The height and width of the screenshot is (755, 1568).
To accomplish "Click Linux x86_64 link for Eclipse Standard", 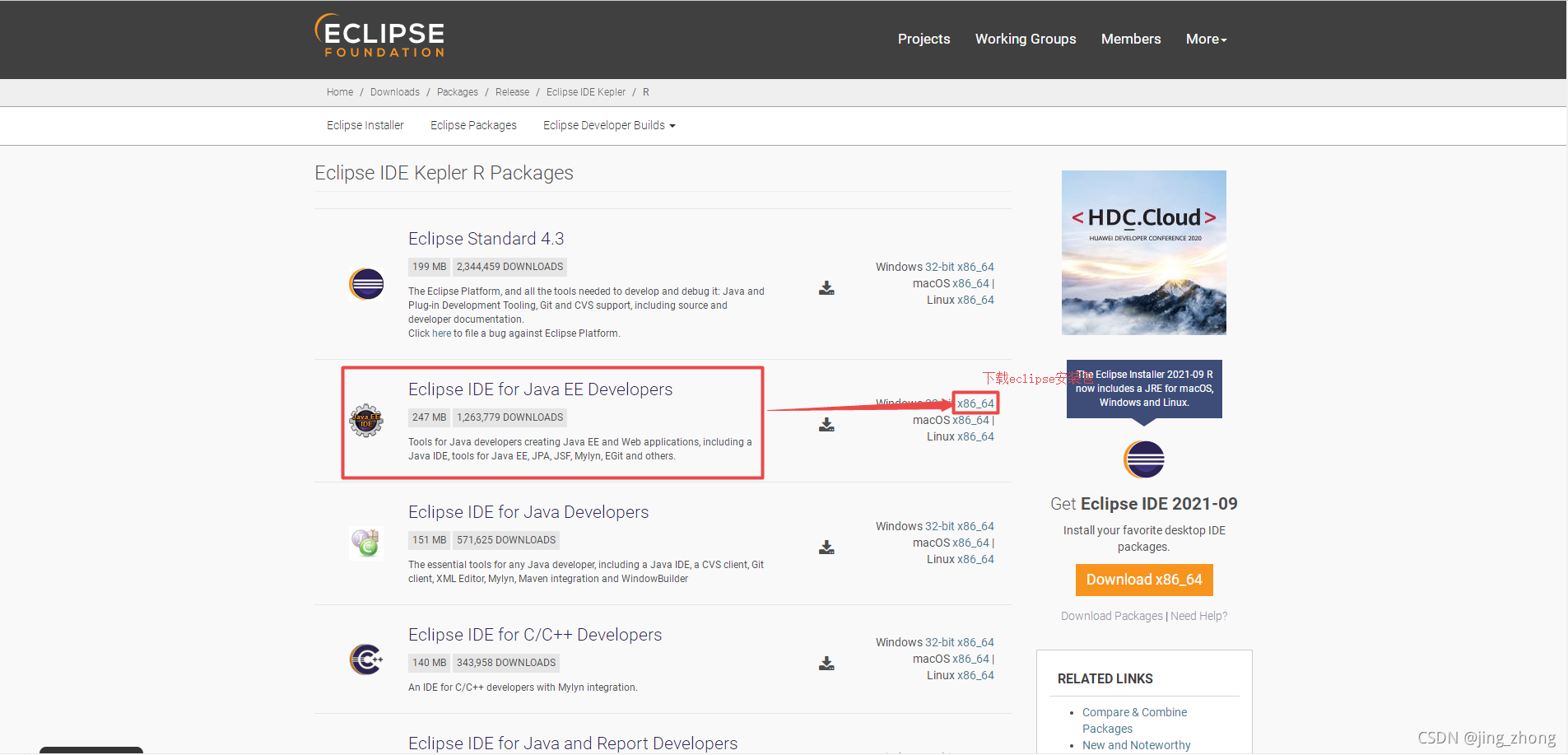I will pyautogui.click(x=975, y=300).
